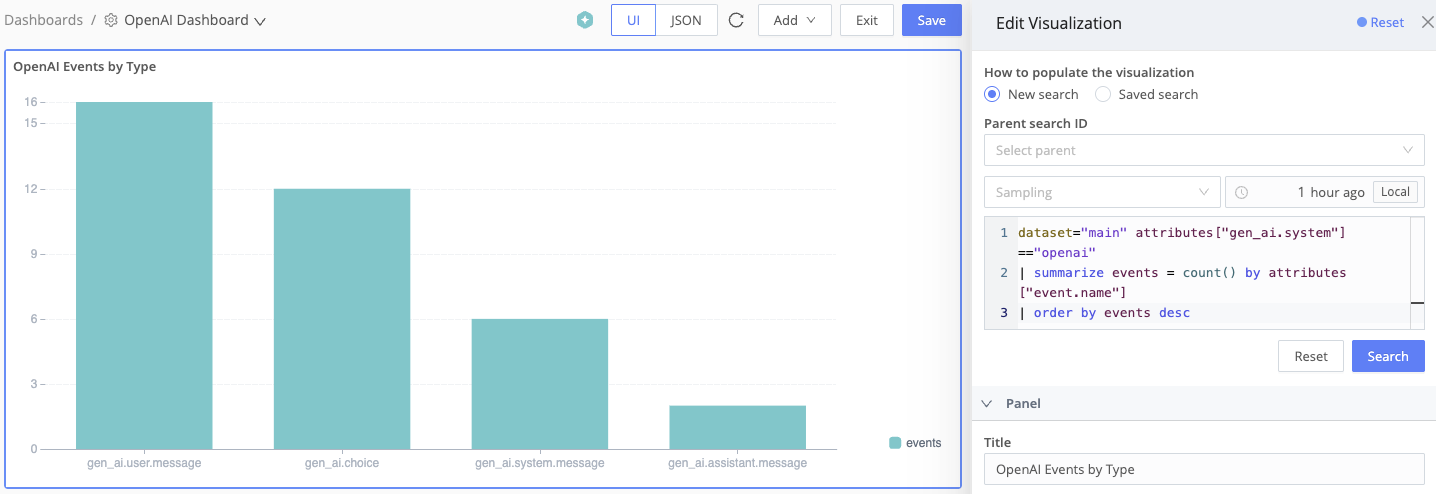Click the events legend color swatch
1436x494 pixels.
(x=895, y=443)
